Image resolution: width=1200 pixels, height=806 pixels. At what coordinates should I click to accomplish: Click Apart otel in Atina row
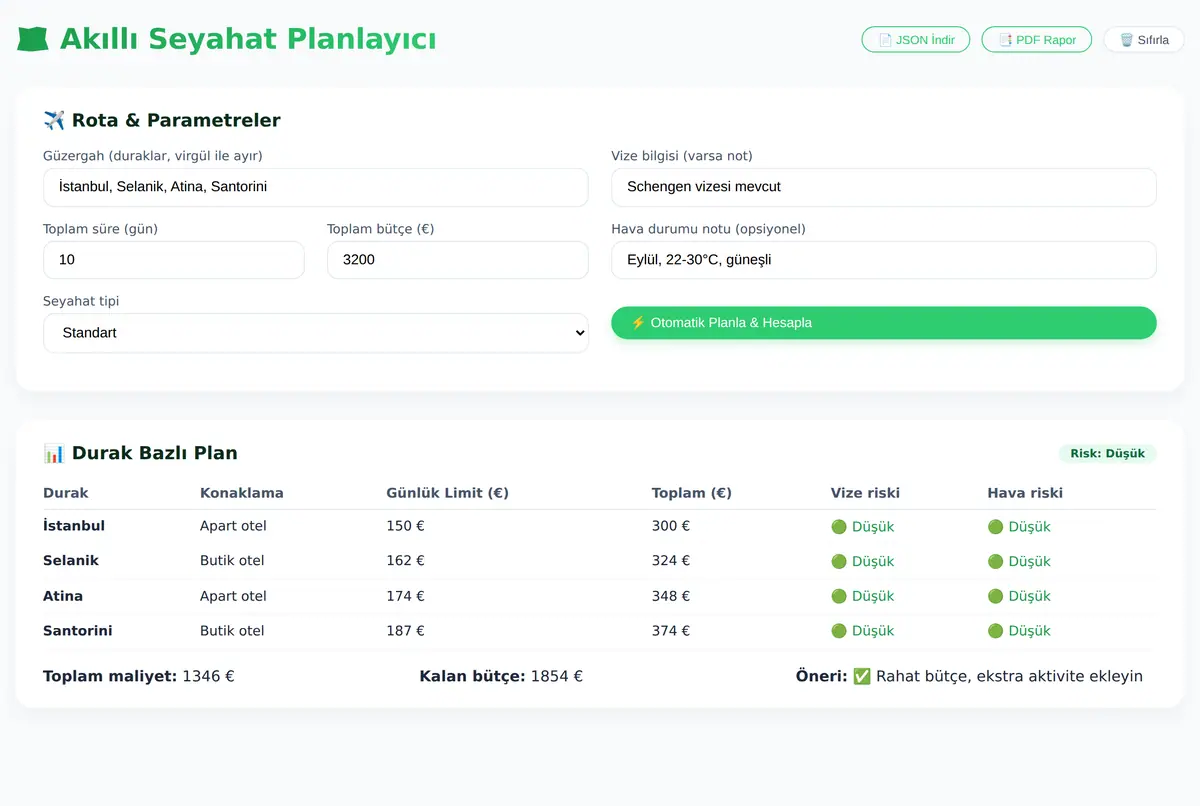click(233, 596)
